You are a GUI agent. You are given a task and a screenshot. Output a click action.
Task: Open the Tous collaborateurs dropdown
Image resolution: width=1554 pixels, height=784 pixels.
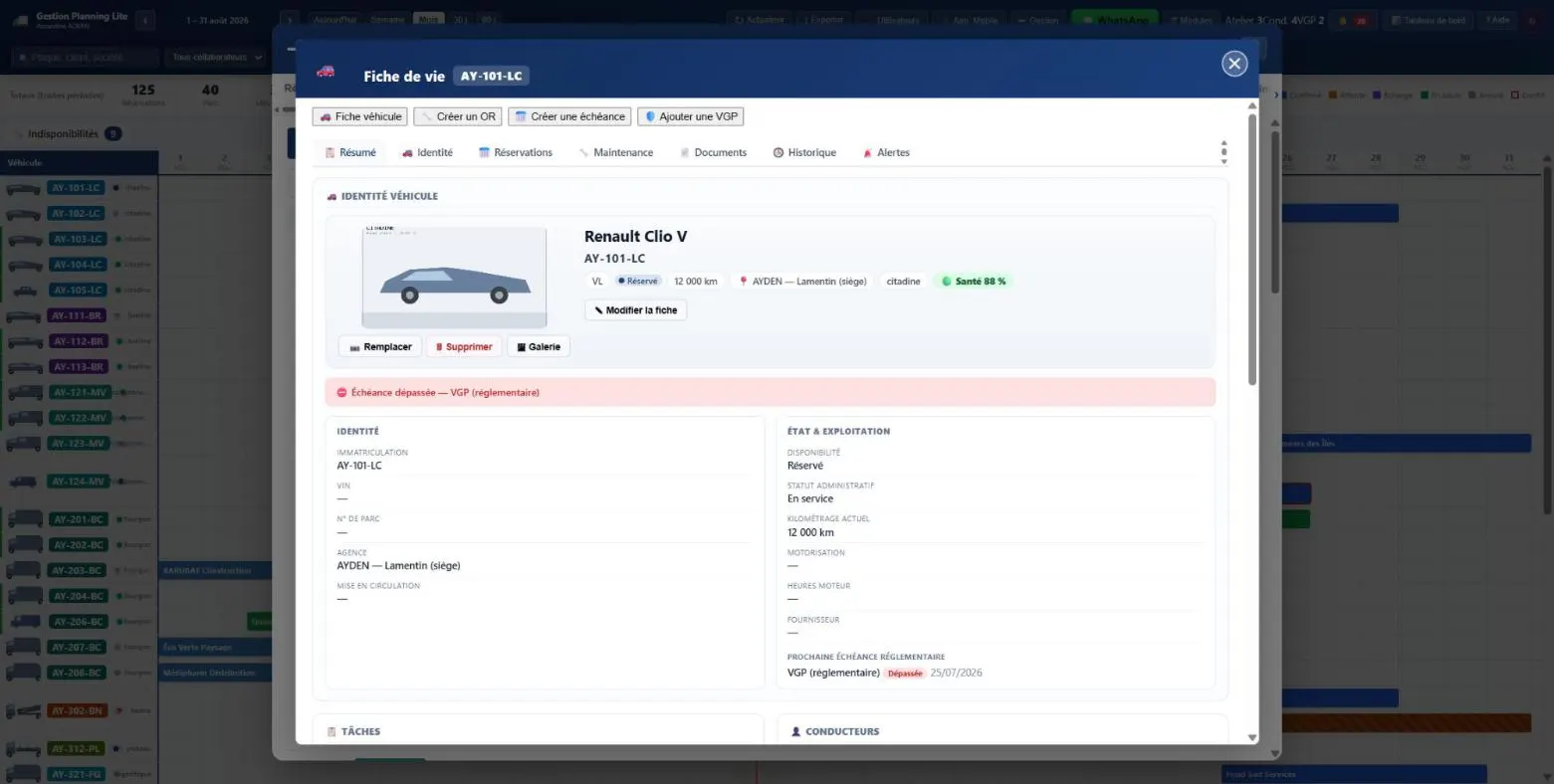tap(216, 58)
